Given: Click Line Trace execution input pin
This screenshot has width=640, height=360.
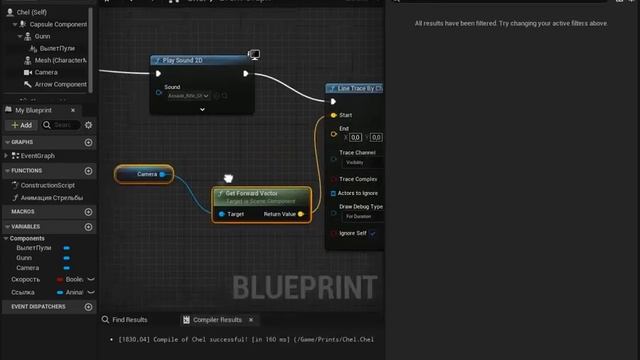Looking at the screenshot, I should (x=333, y=102).
